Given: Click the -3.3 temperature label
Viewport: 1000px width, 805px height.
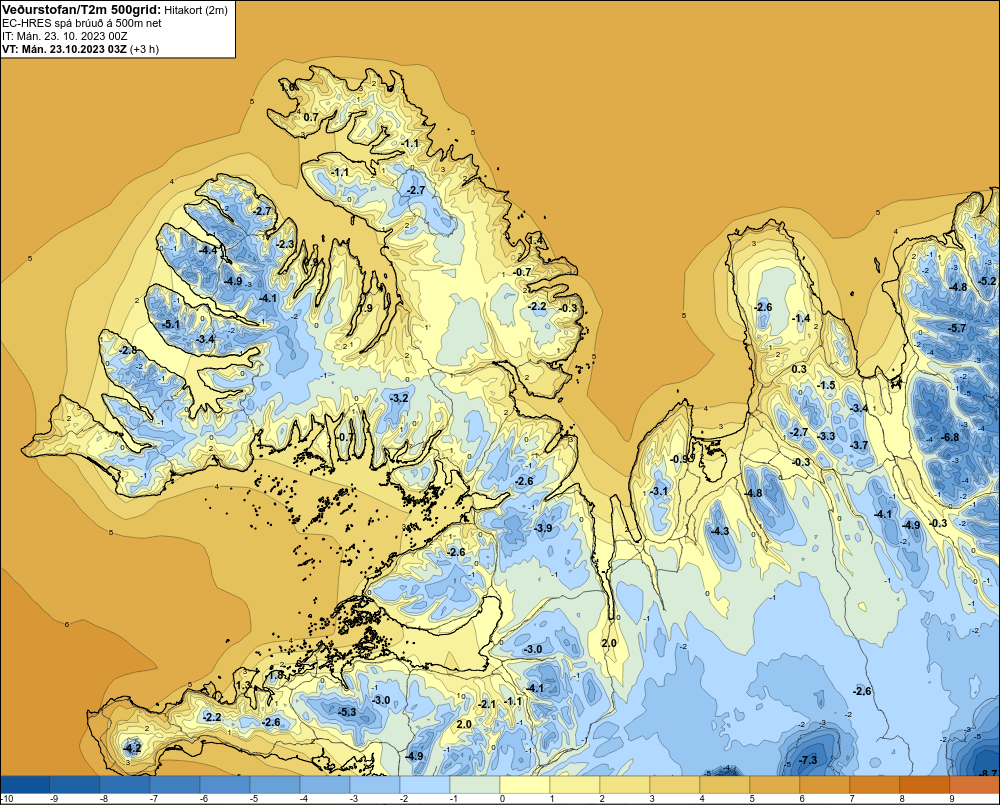Looking at the screenshot, I should click(827, 436).
